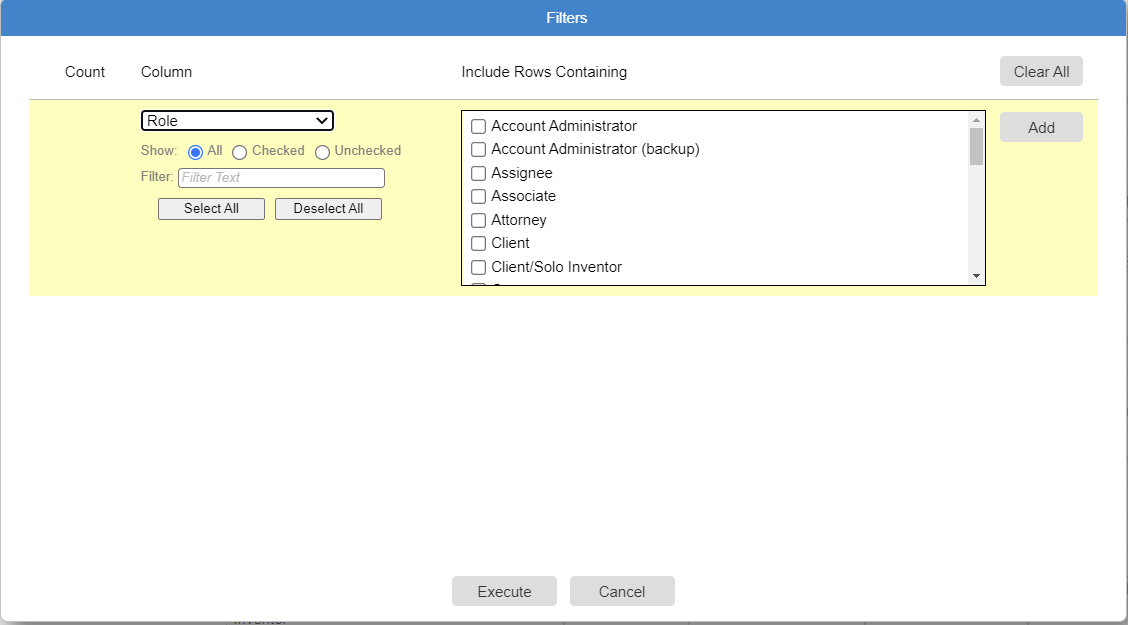Click the Clear All button

tap(1041, 71)
